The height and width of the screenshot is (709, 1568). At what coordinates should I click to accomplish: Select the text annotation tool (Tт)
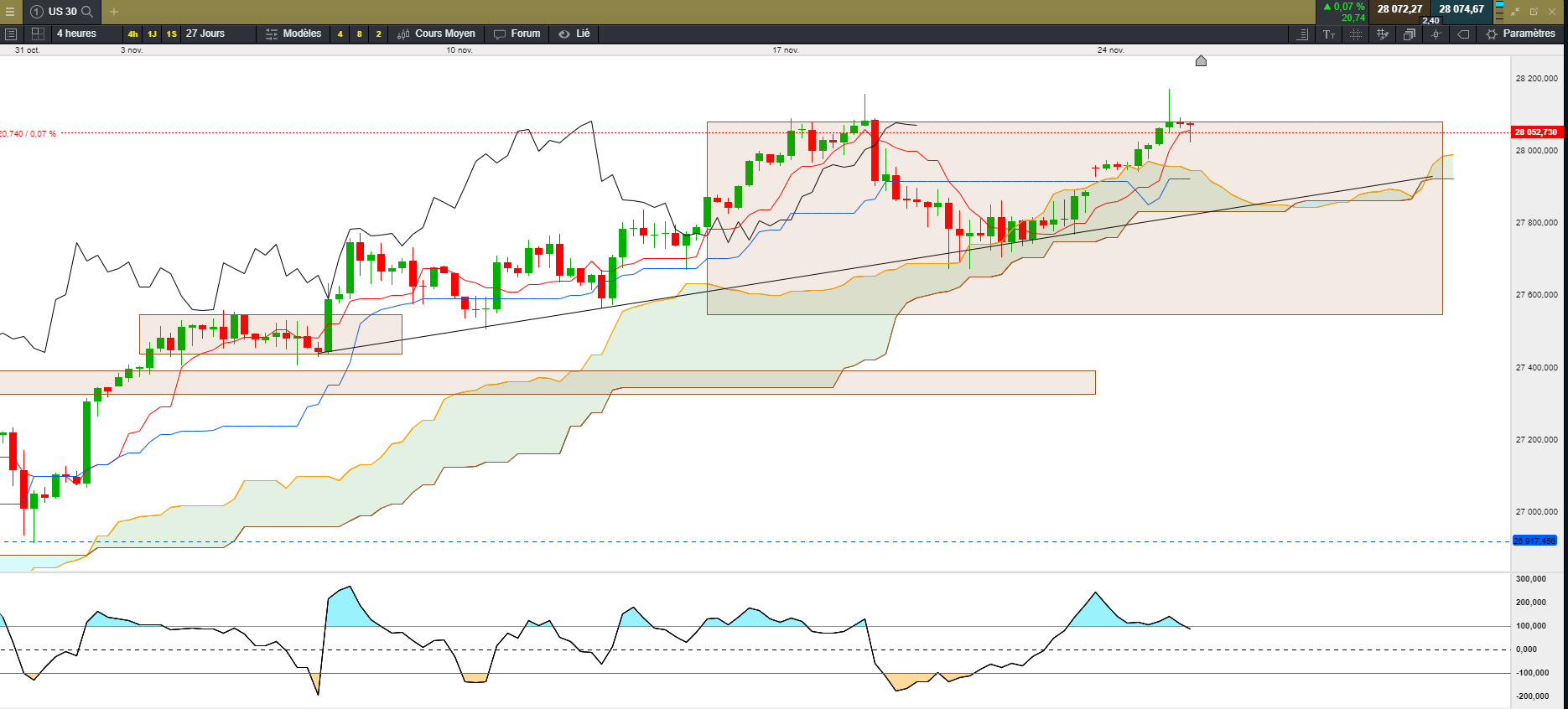pos(1329,34)
